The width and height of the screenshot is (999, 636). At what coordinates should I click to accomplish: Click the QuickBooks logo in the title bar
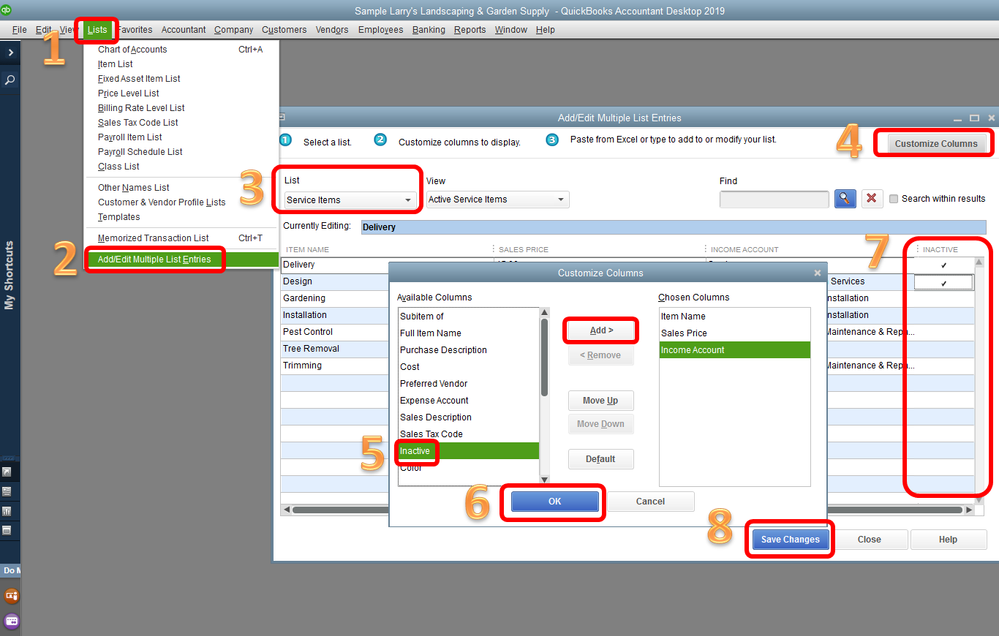[x=6, y=10]
